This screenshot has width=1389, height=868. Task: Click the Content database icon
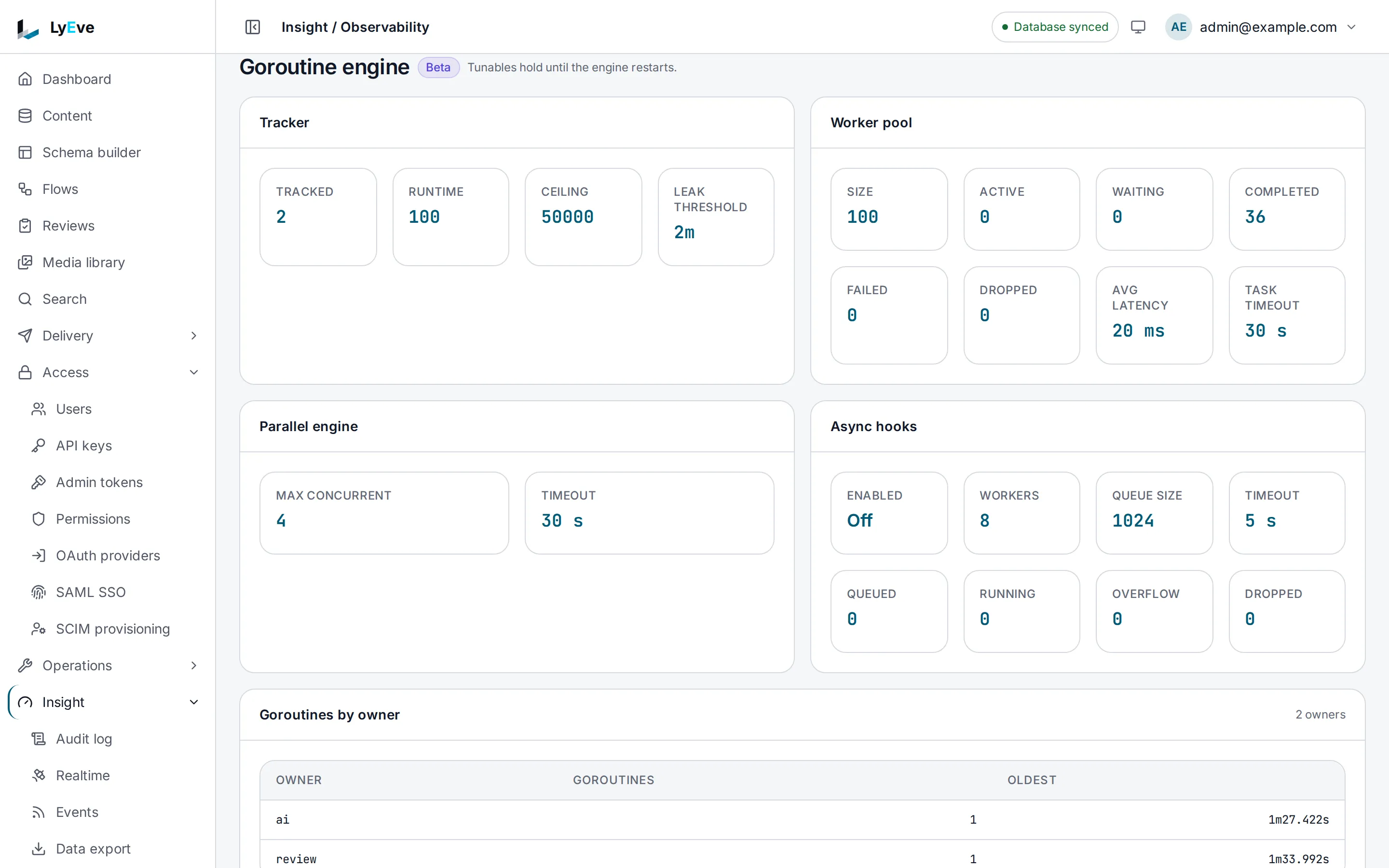(x=25, y=115)
